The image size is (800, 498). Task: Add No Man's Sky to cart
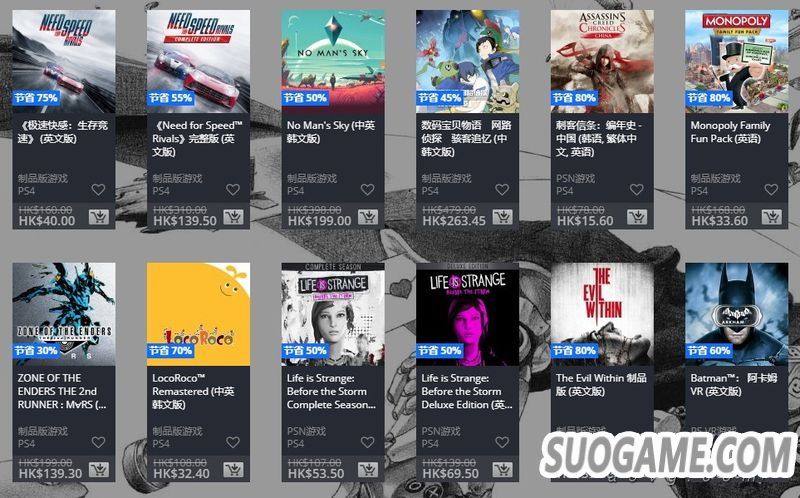point(367,217)
